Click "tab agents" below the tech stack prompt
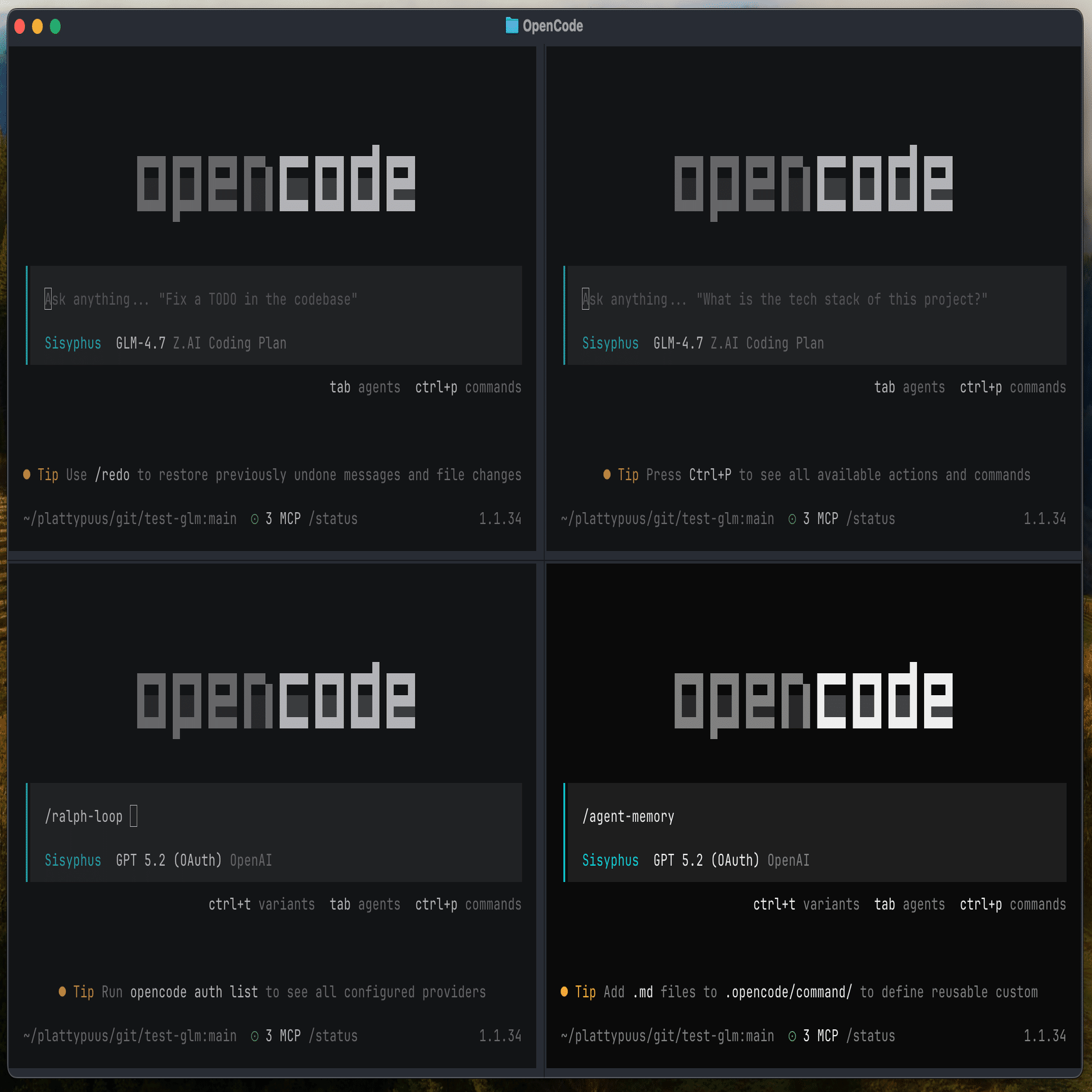 pos(910,387)
